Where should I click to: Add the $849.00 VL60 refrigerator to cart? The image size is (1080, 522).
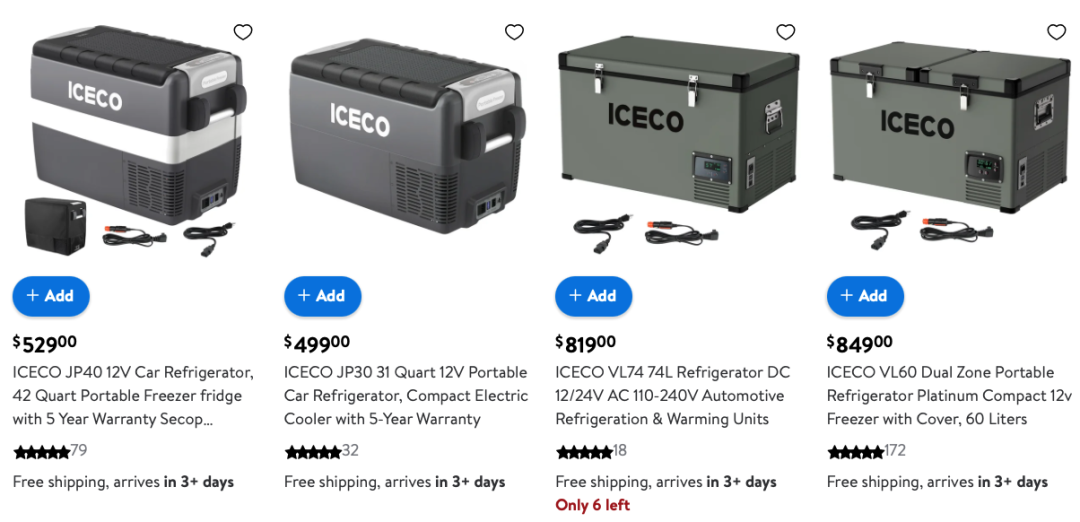(x=865, y=296)
